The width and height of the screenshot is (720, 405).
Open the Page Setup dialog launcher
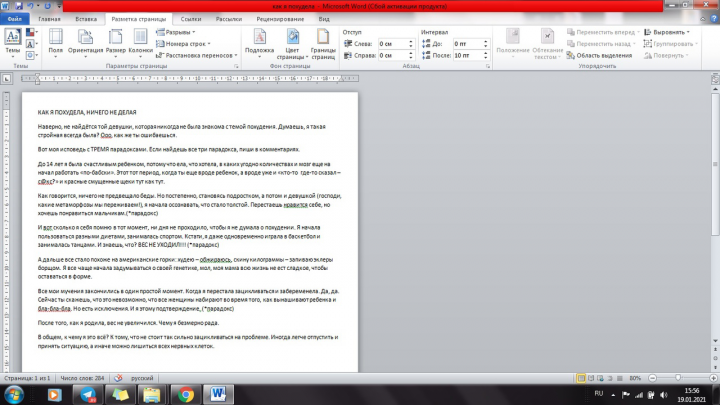(236, 67)
